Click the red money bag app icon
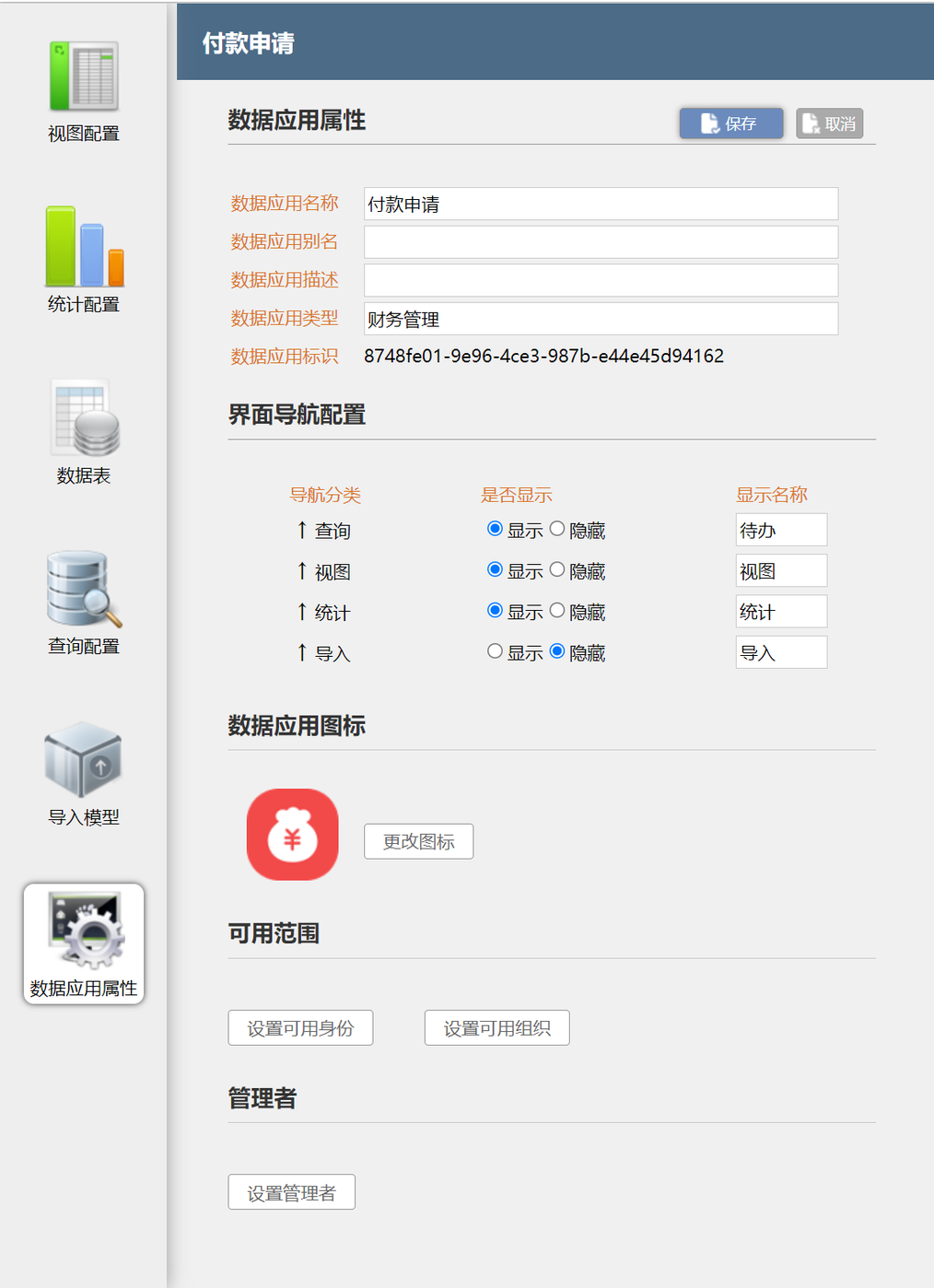The height and width of the screenshot is (1288, 934). click(292, 835)
